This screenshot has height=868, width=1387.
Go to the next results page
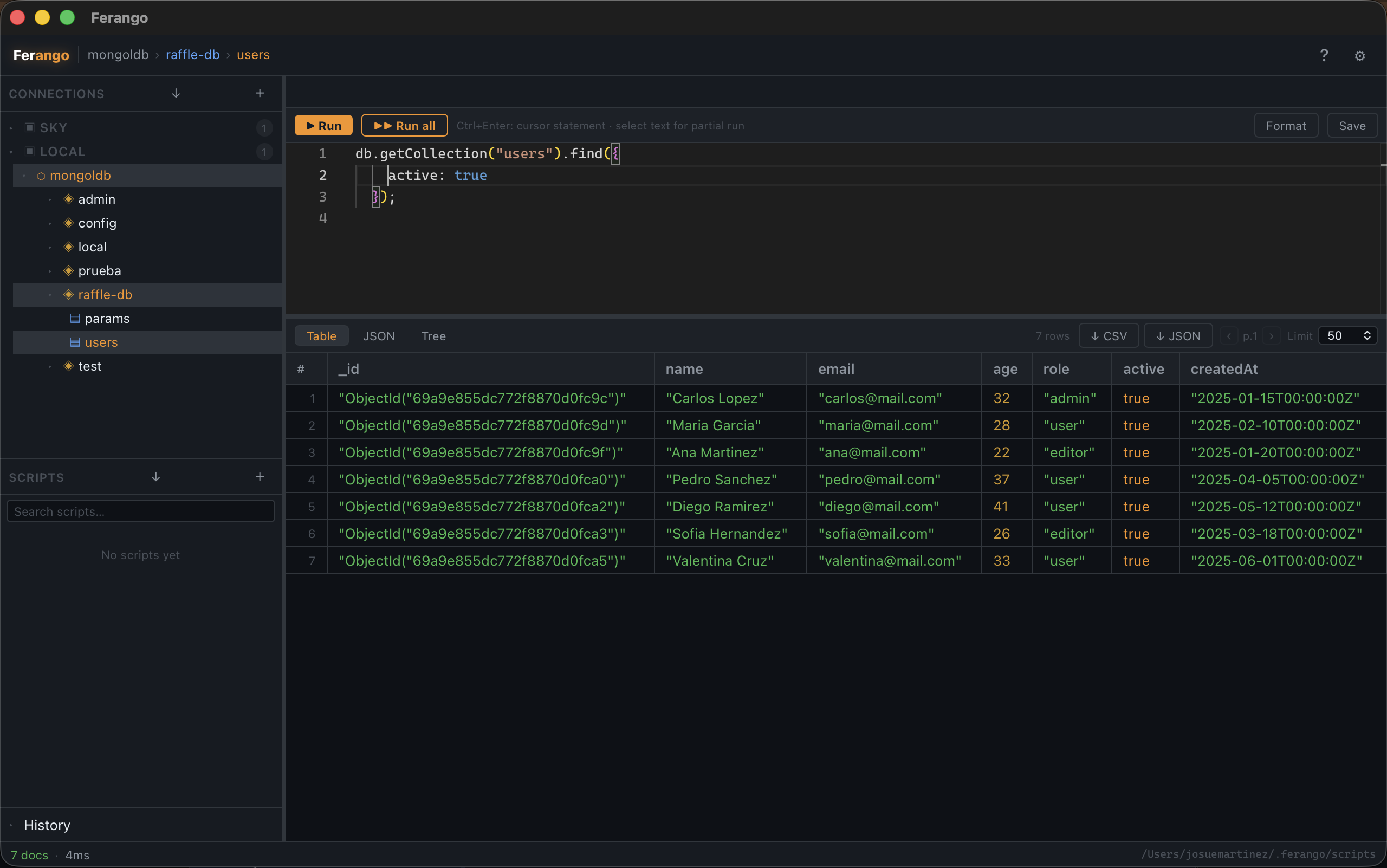(x=1272, y=336)
